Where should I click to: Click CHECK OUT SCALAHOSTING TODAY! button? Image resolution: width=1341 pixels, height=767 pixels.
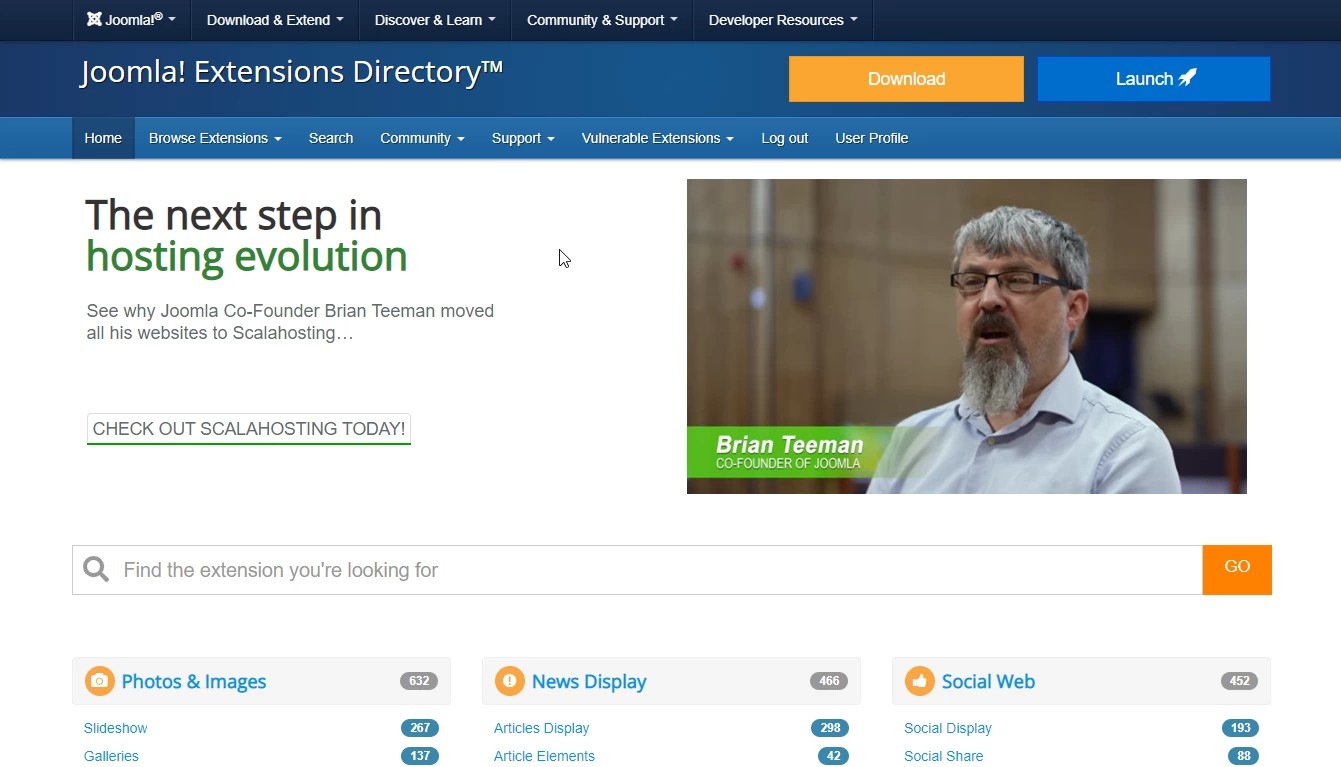pyautogui.click(x=249, y=429)
